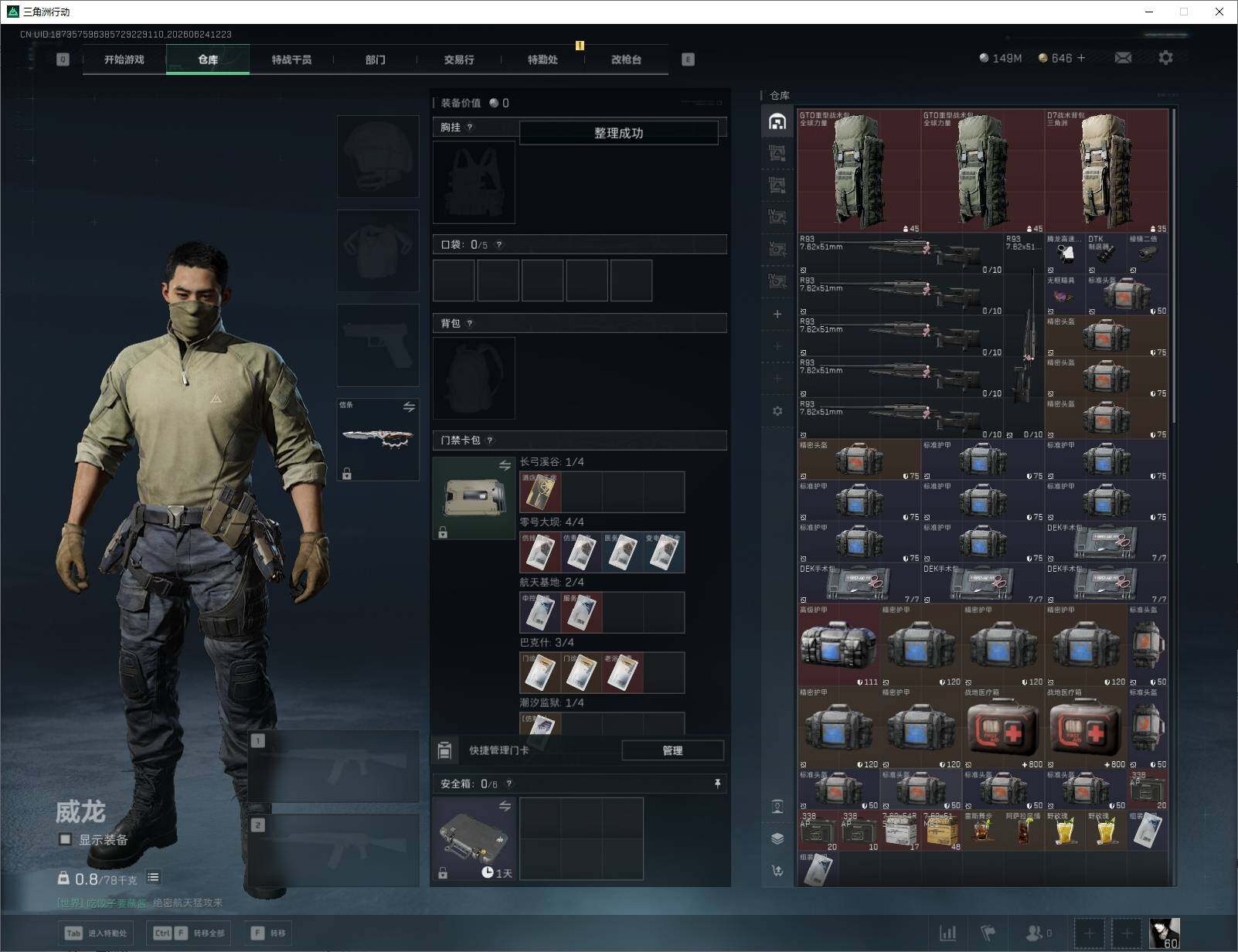This screenshot has width=1238, height=952.
Task: Open the bar chart statistics icon
Action: [947, 933]
